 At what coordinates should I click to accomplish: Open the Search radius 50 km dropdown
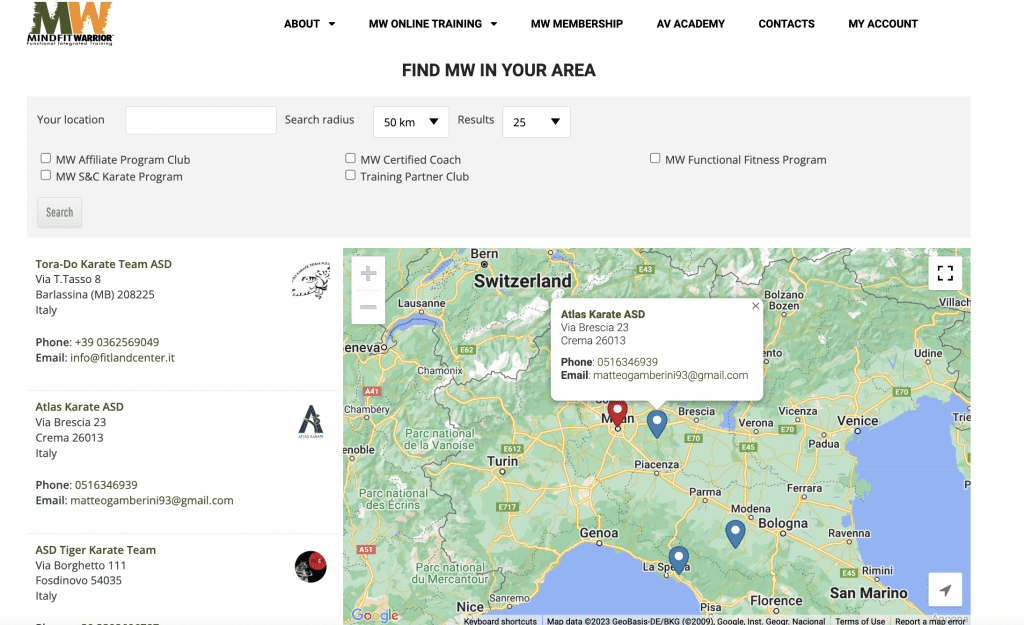[411, 122]
